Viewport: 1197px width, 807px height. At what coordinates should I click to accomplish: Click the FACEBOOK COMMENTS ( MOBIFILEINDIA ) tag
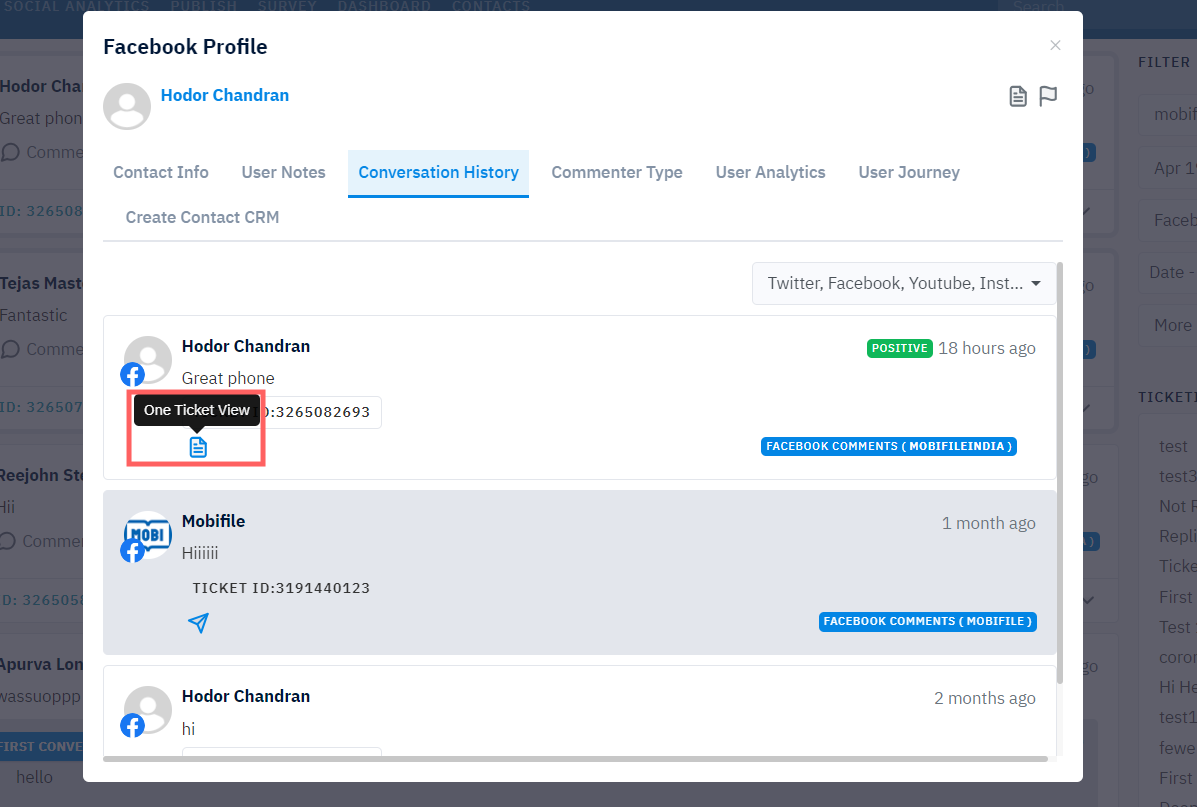(889, 447)
